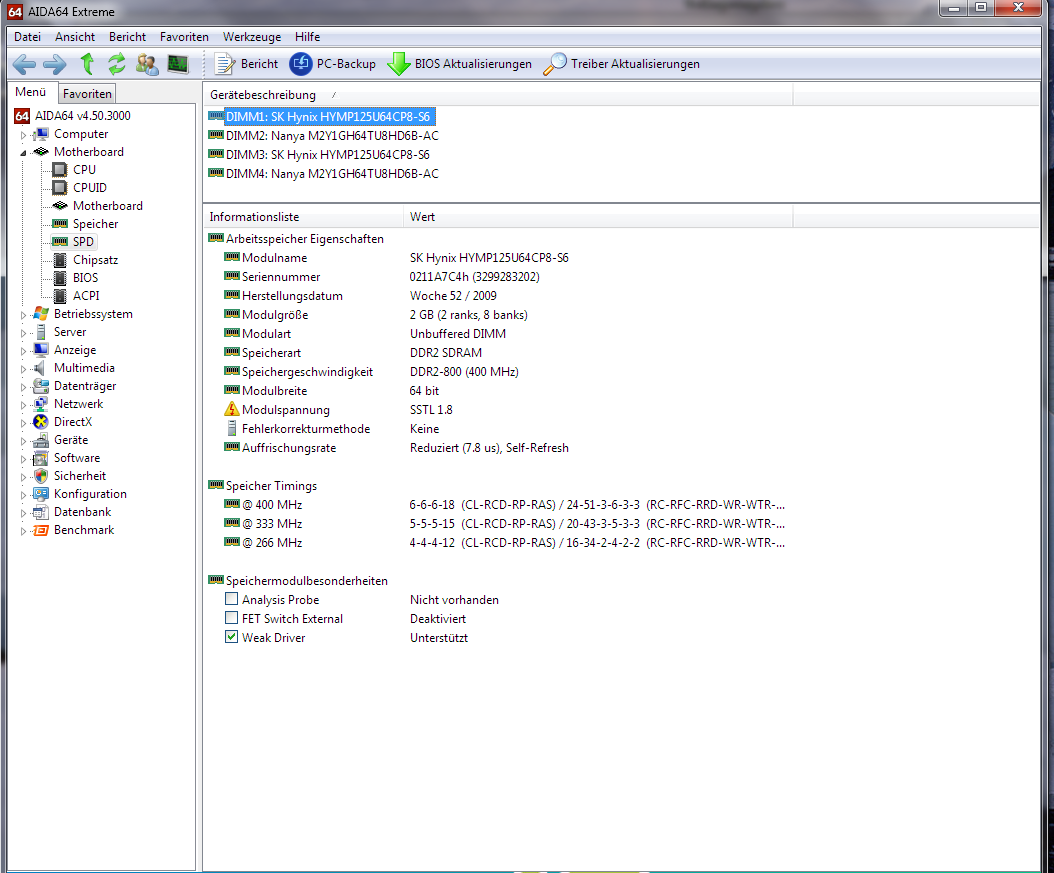Click the Forward arrow in toolbar
Viewport: 1054px width, 873px height.
click(54, 65)
